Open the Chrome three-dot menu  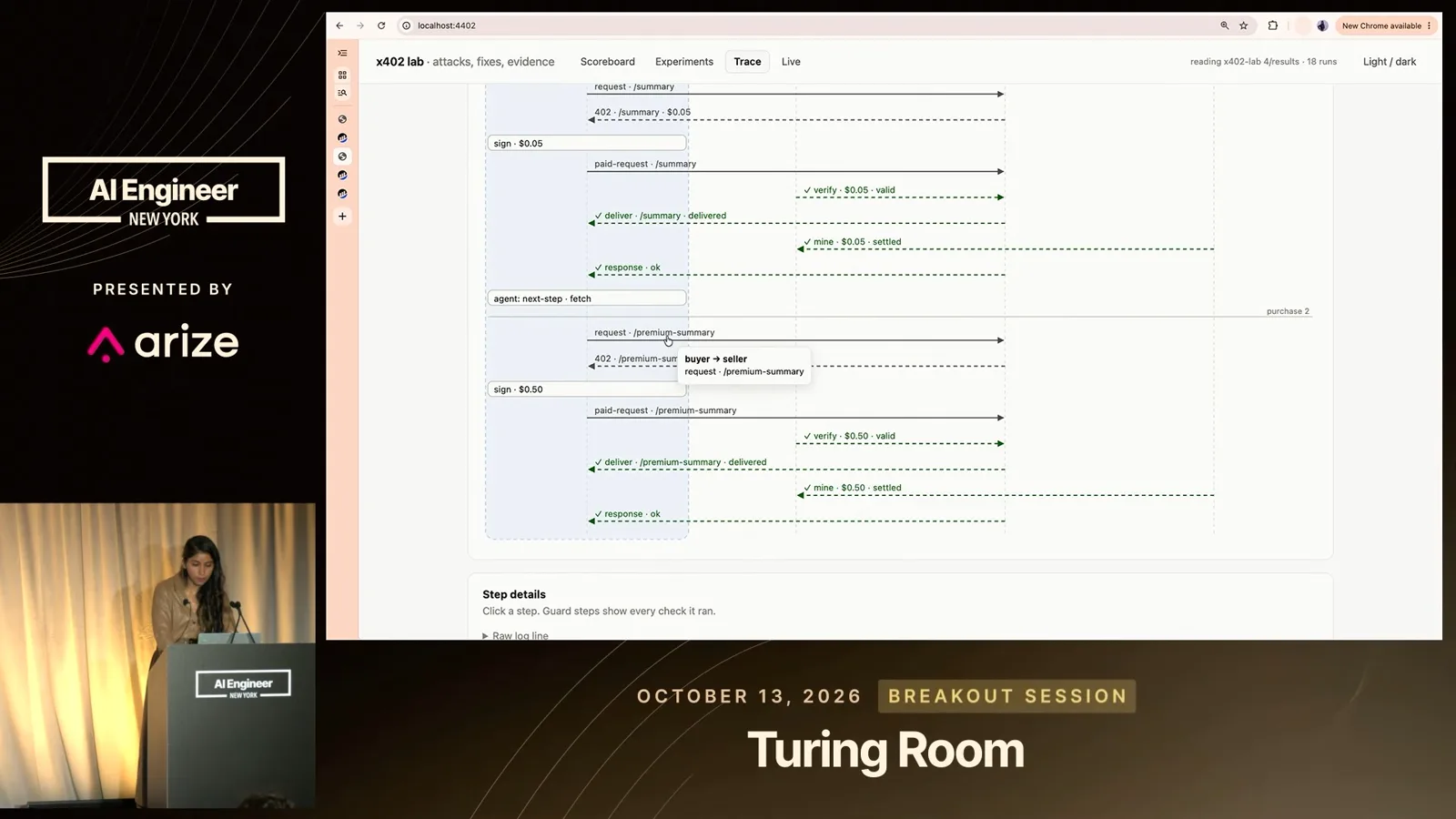1429,25
